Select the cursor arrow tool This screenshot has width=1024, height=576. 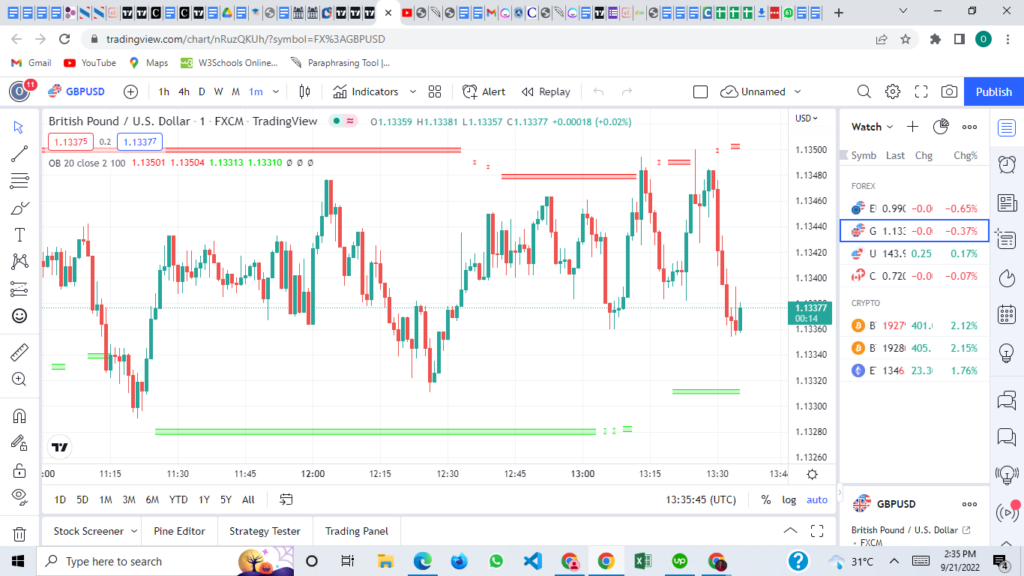coord(19,127)
